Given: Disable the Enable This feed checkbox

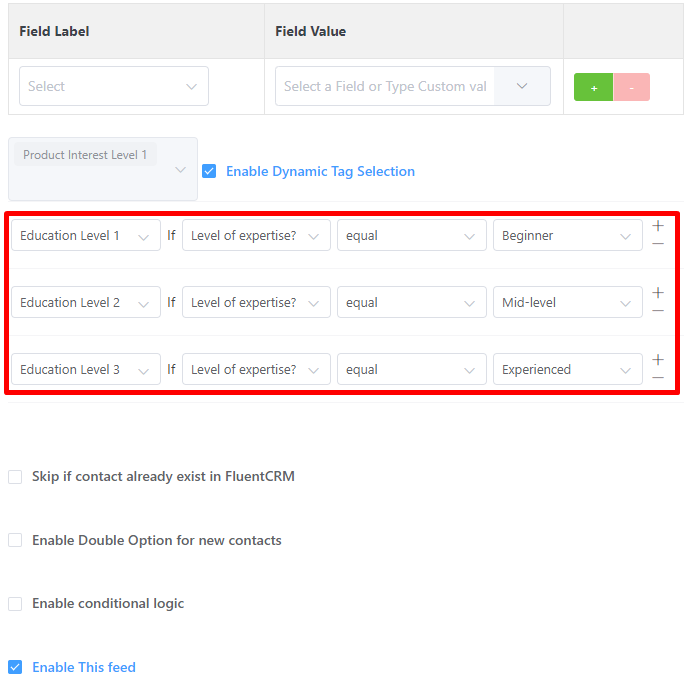Looking at the screenshot, I should click(x=15, y=667).
